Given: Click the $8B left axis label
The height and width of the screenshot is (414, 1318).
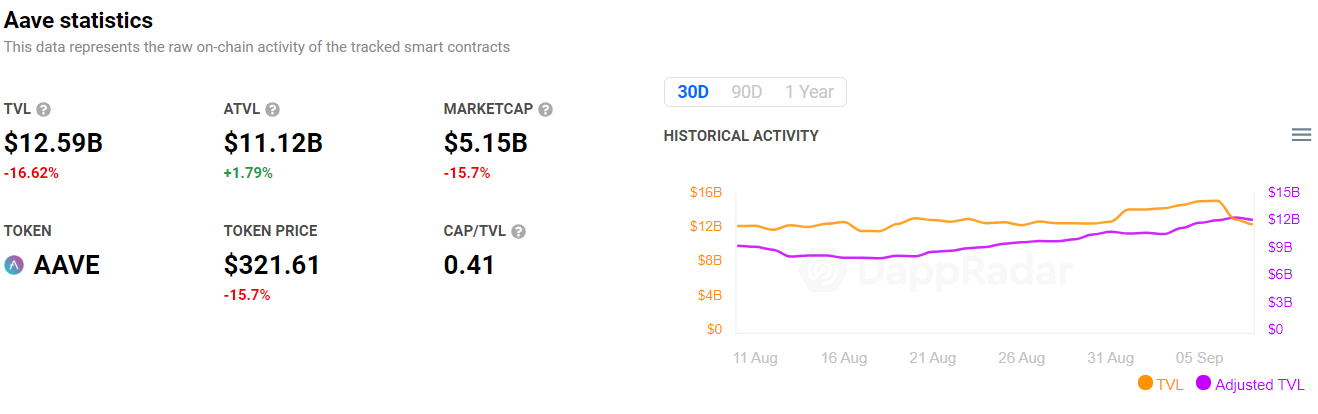Looking at the screenshot, I should (x=709, y=261).
